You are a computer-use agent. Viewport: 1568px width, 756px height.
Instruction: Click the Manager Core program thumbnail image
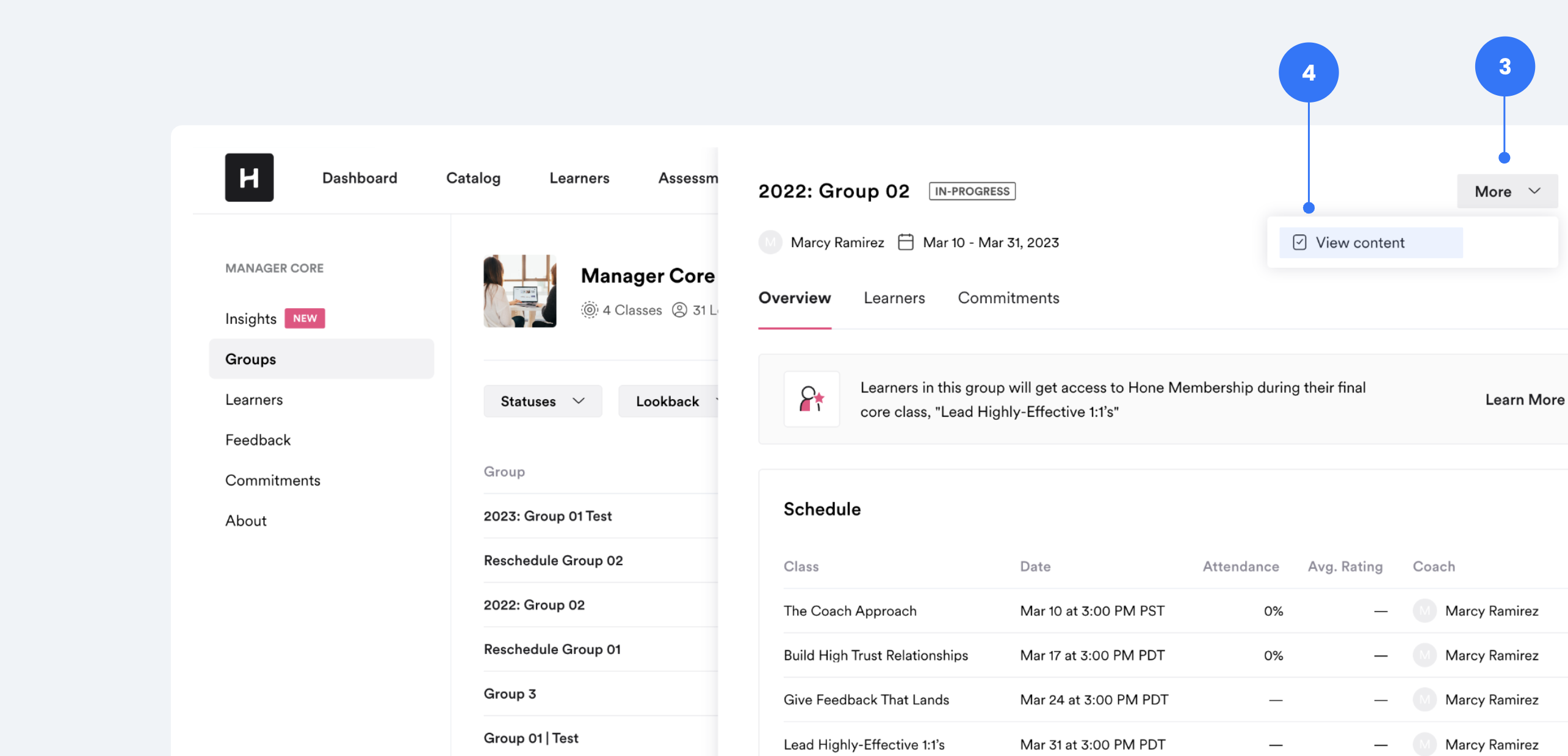point(519,291)
